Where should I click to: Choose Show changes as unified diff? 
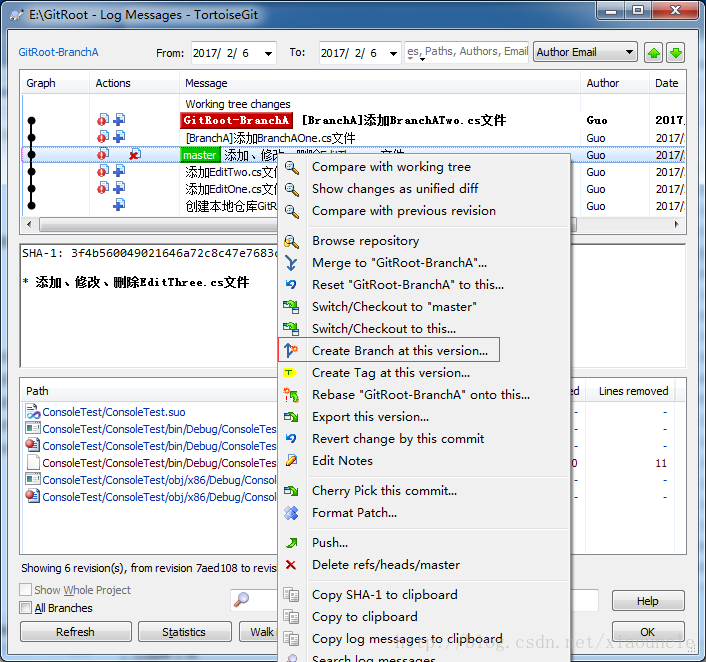(x=395, y=189)
